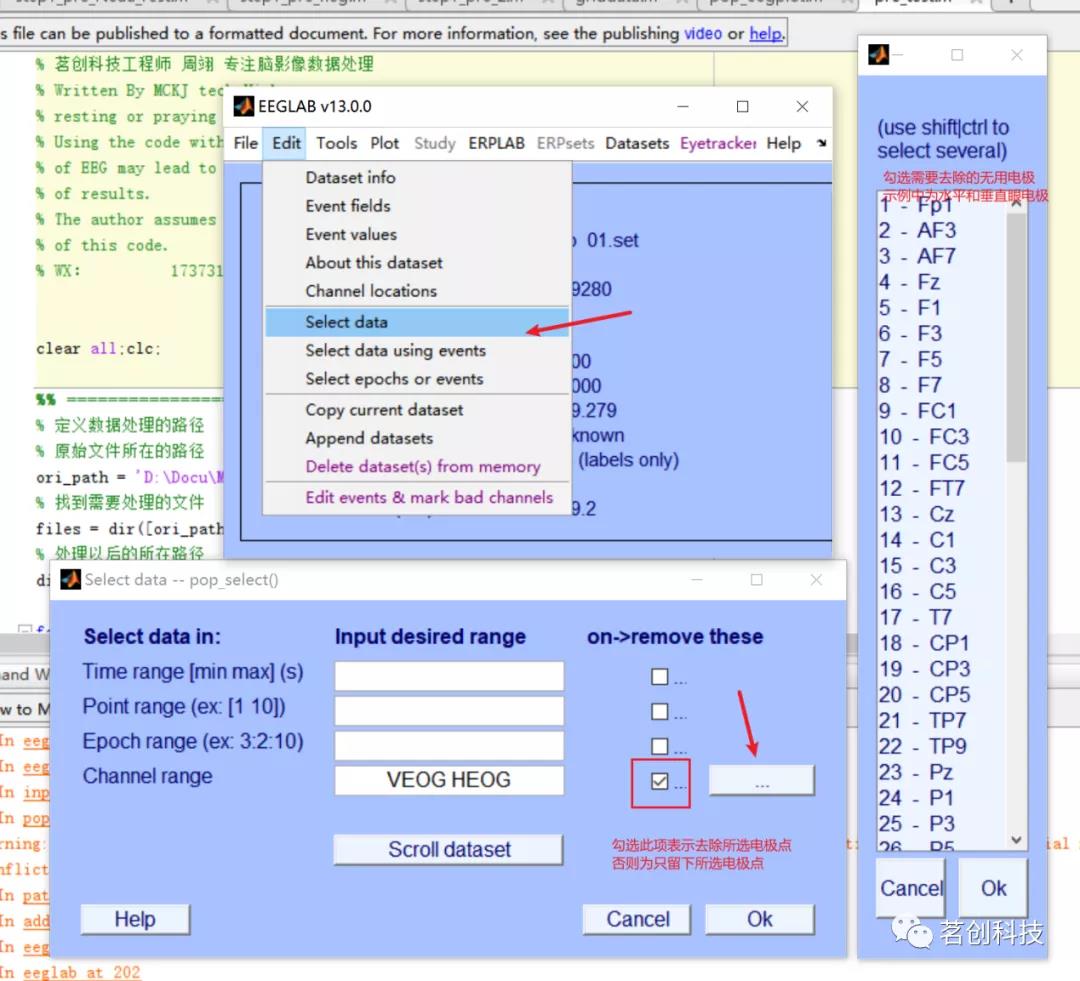Click Ok in pop_select dialog
The height and width of the screenshot is (981, 1080).
pos(760,919)
